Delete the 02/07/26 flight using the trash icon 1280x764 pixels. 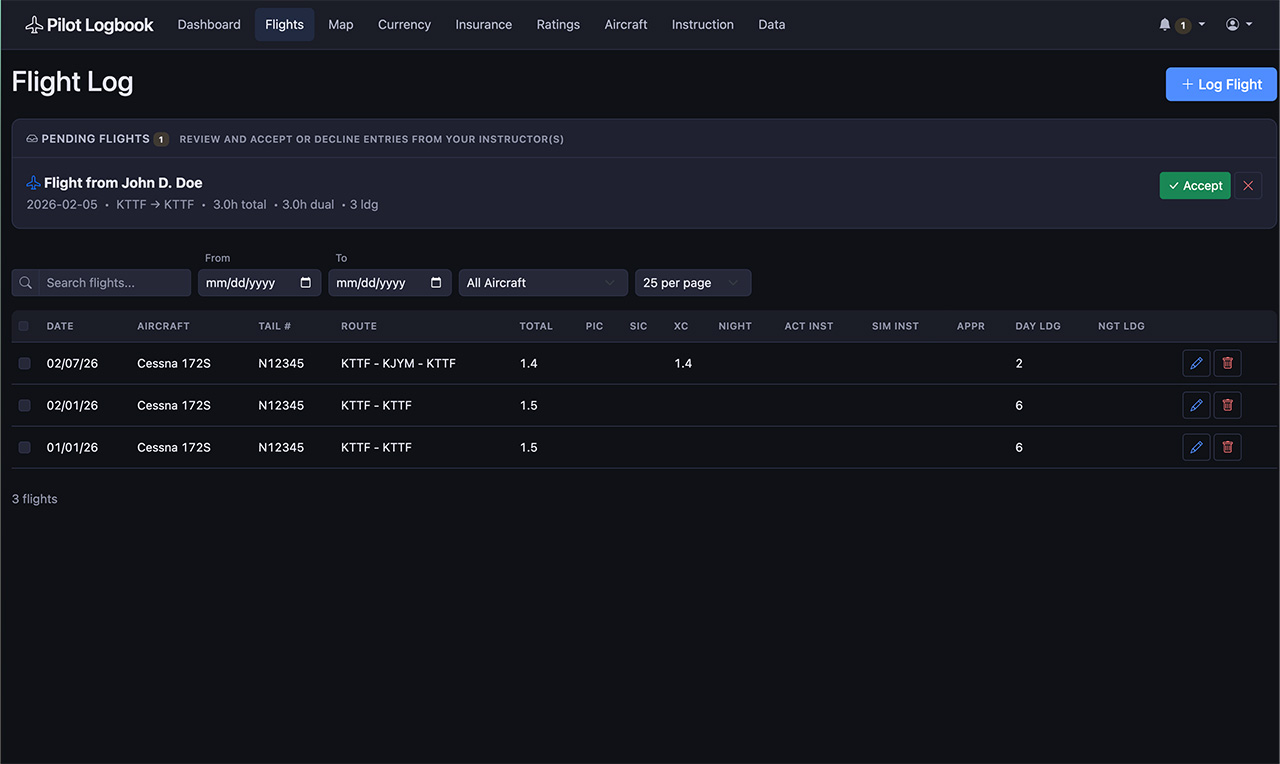(x=1227, y=363)
